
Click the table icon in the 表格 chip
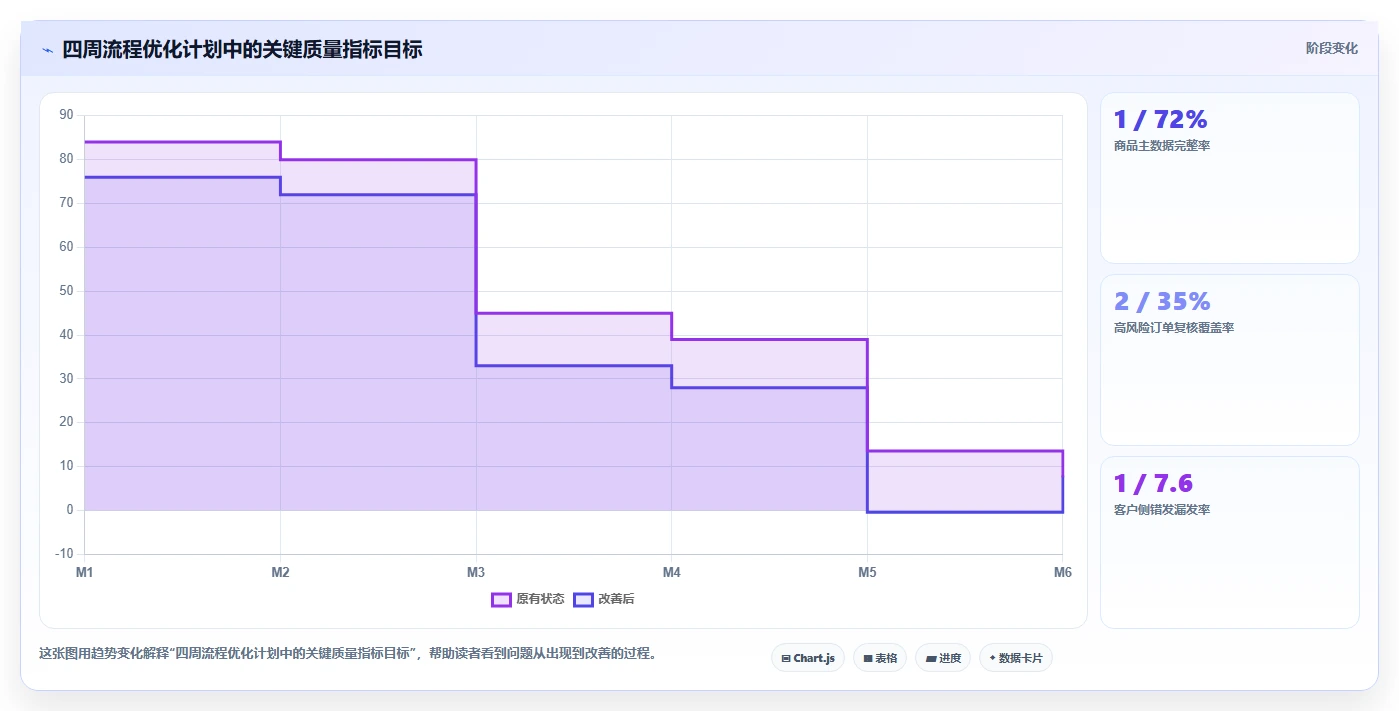pyautogui.click(x=868, y=658)
